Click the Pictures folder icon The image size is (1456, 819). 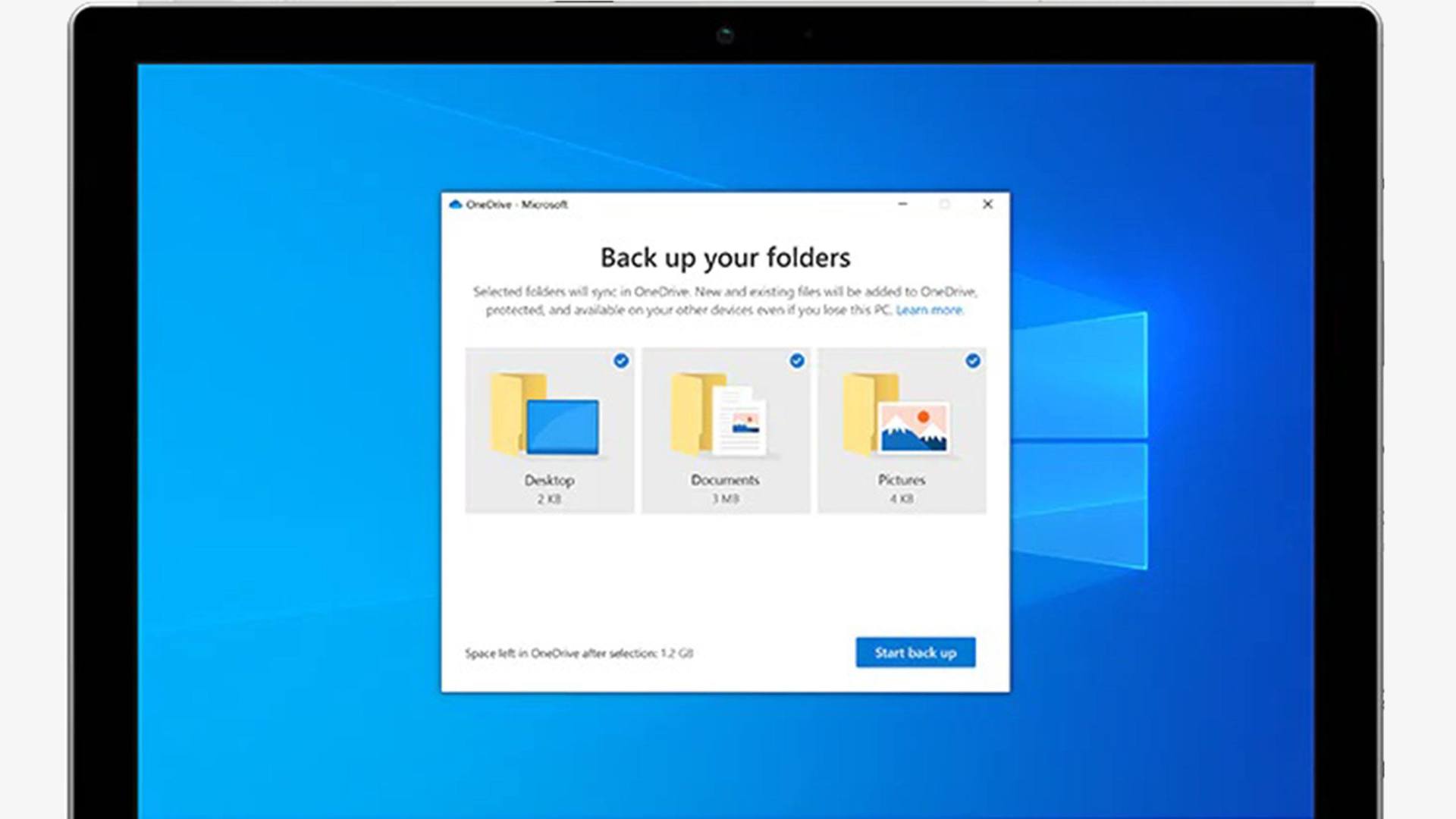(x=896, y=414)
